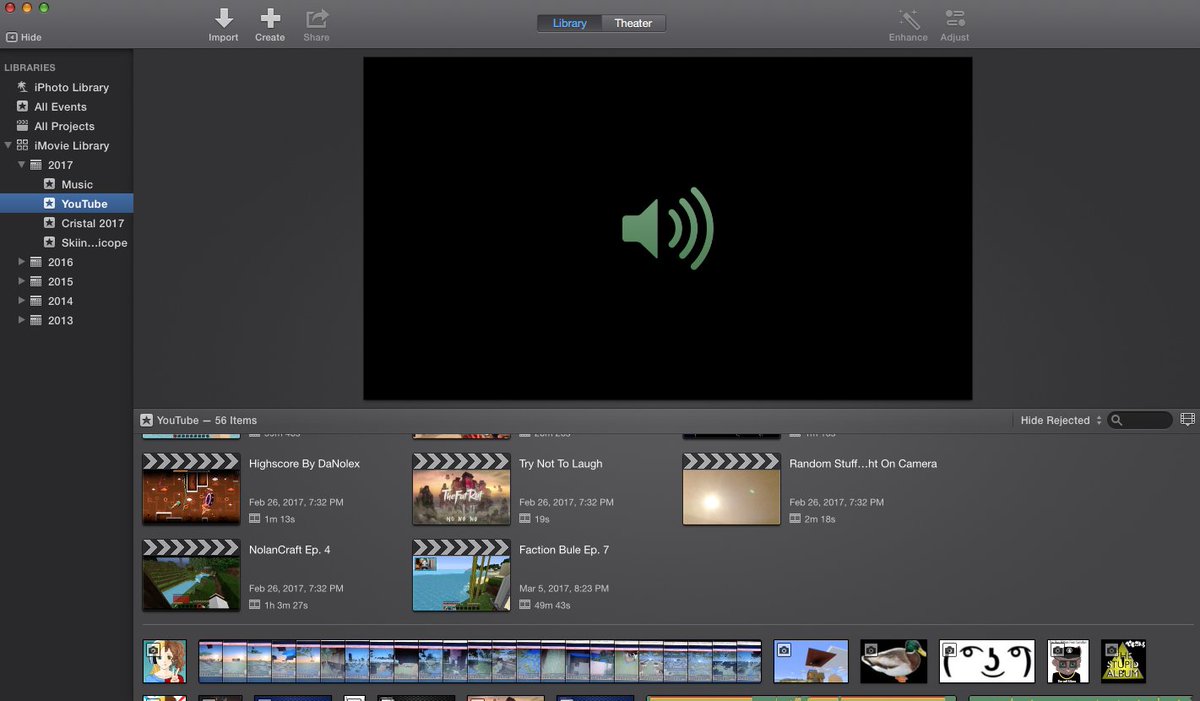The image size is (1200, 701).
Task: Select the long Minecraft filmstrip clip
Action: tap(480, 661)
